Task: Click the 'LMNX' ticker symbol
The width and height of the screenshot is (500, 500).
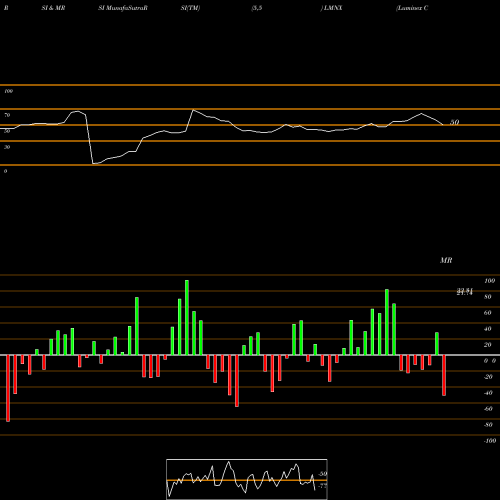Action: point(333,8)
